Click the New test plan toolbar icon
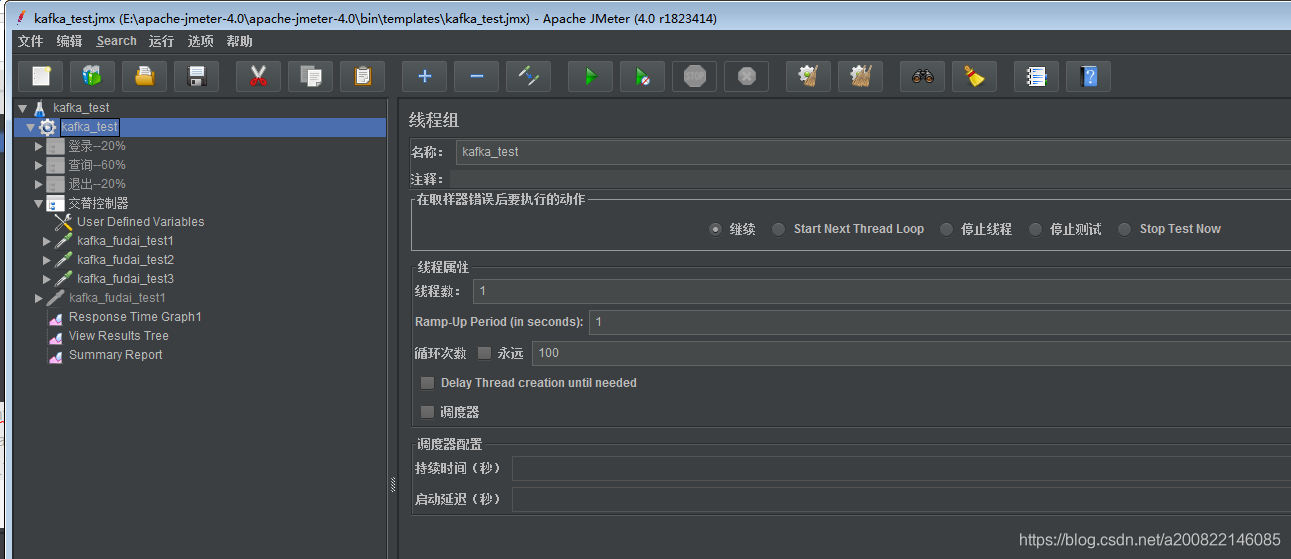Screen dimensions: 1291x559 (x=41, y=76)
